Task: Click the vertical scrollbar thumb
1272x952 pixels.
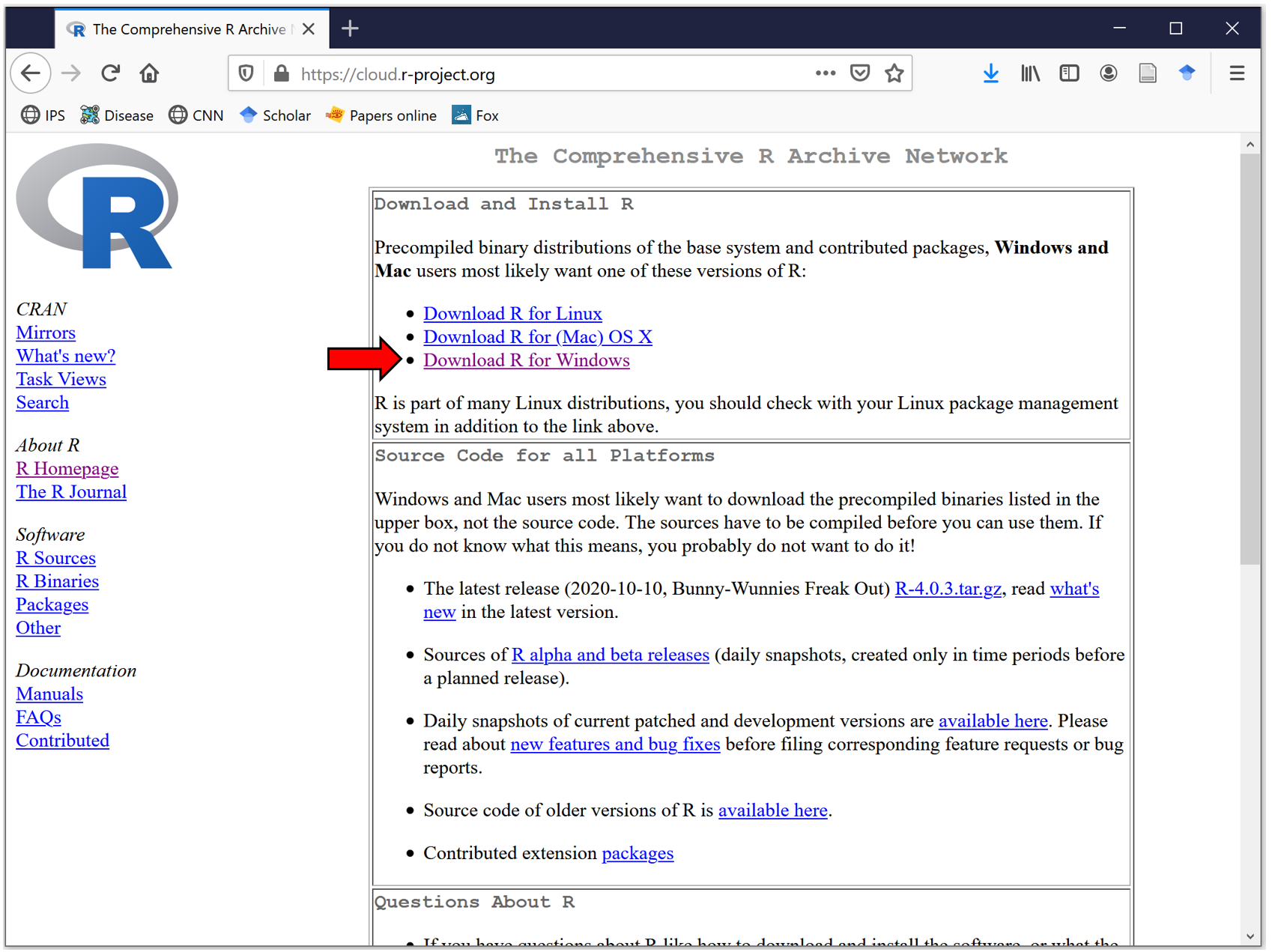Action: point(1250,358)
